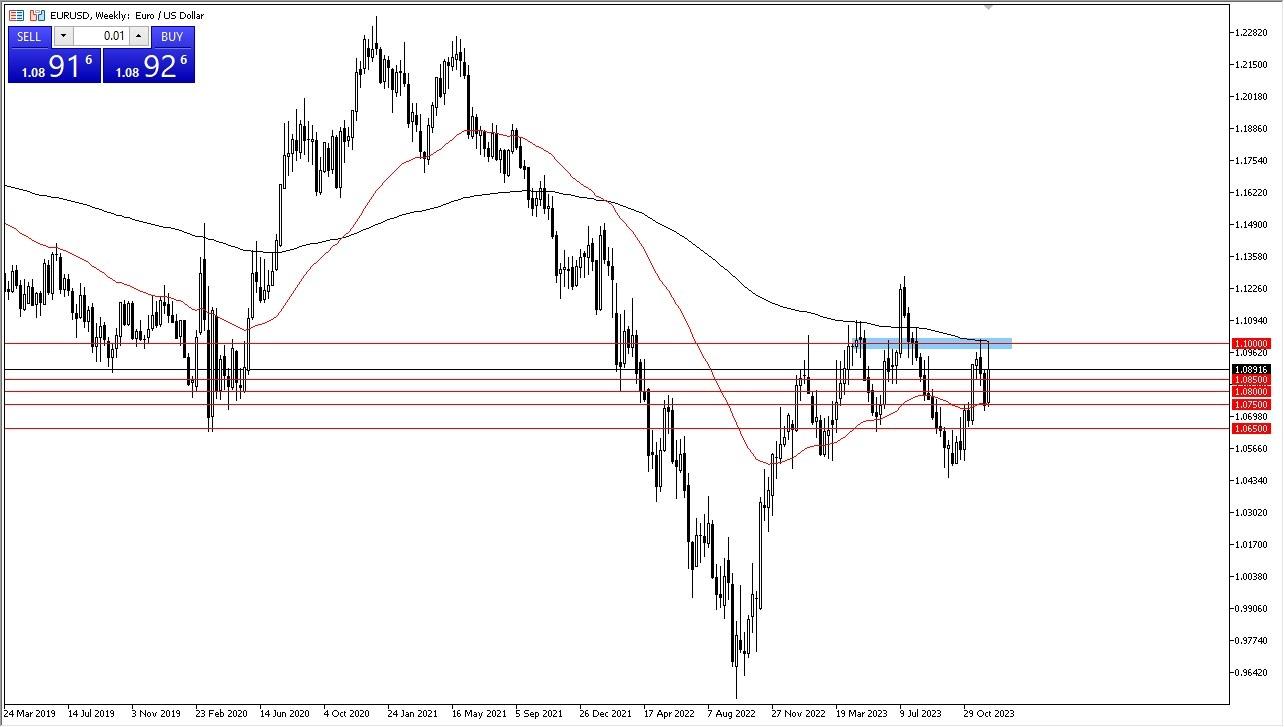
Task: Click the buy price display showing 1.0892
Action: (x=150, y=65)
